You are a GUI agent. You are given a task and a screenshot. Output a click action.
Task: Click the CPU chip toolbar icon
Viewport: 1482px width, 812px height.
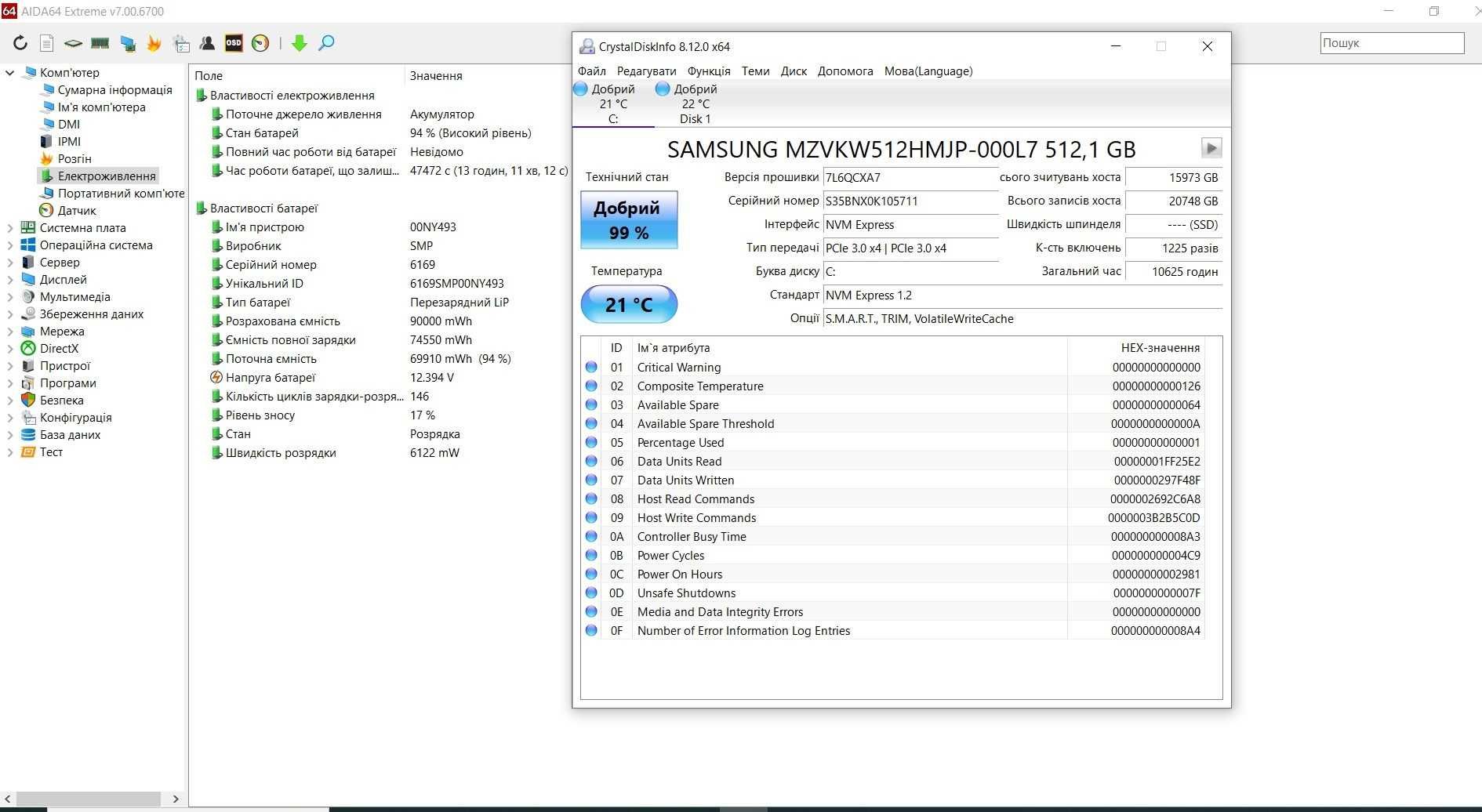[x=73, y=43]
